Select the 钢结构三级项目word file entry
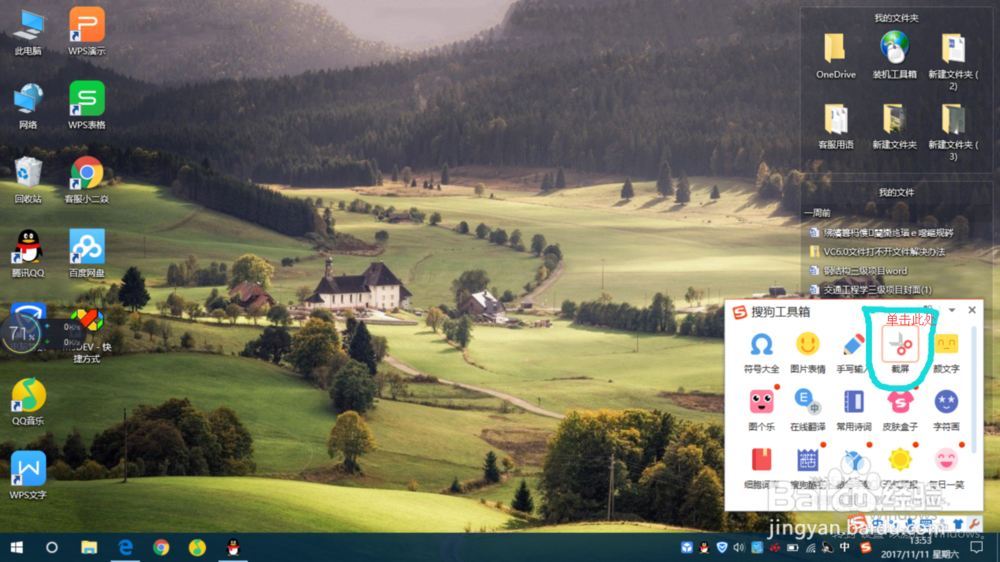Screen dimensions: 1000x562 point(858,270)
